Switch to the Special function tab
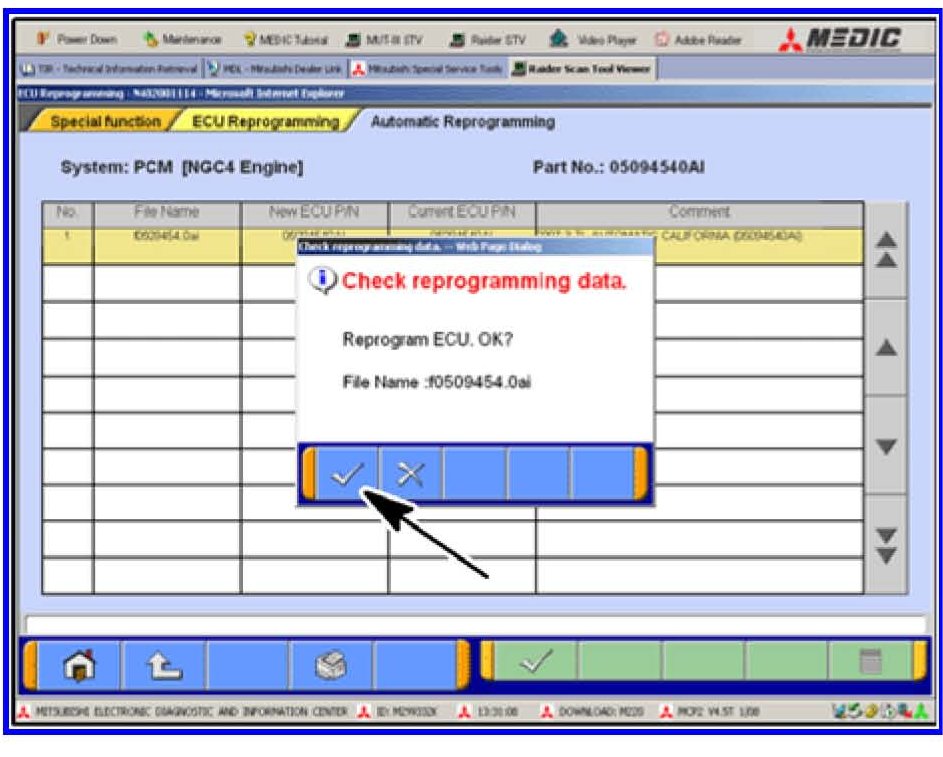The width and height of the screenshot is (943, 757). click(105, 122)
